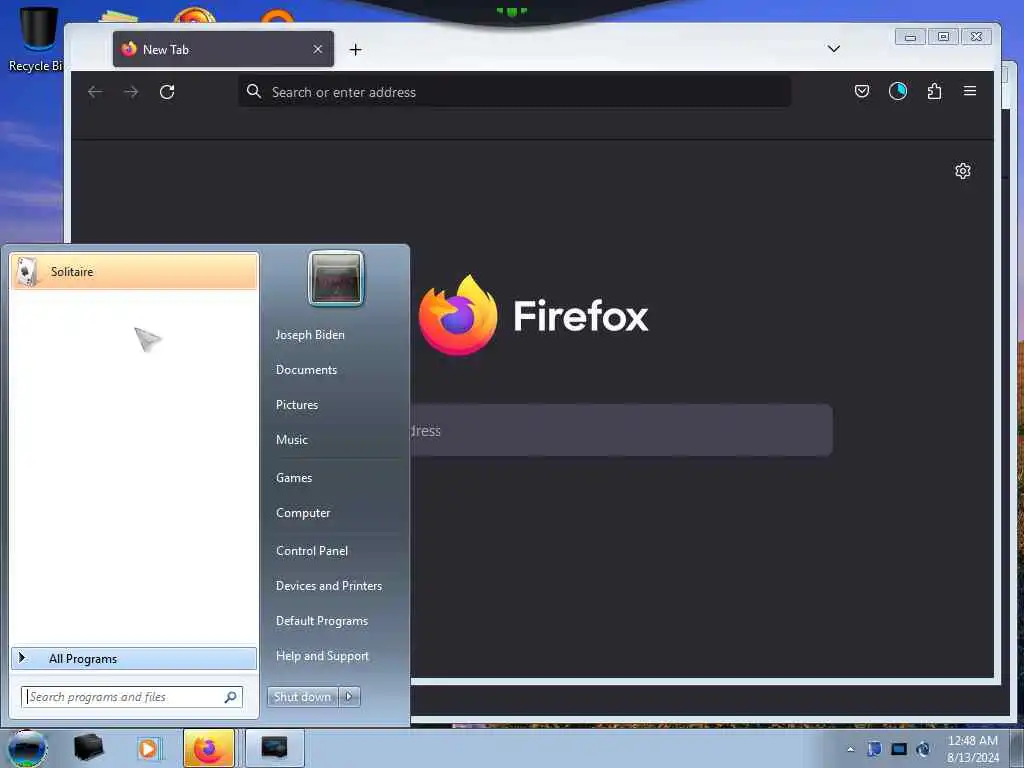
Task: Minimize the Firefox window
Action: pos(910,37)
